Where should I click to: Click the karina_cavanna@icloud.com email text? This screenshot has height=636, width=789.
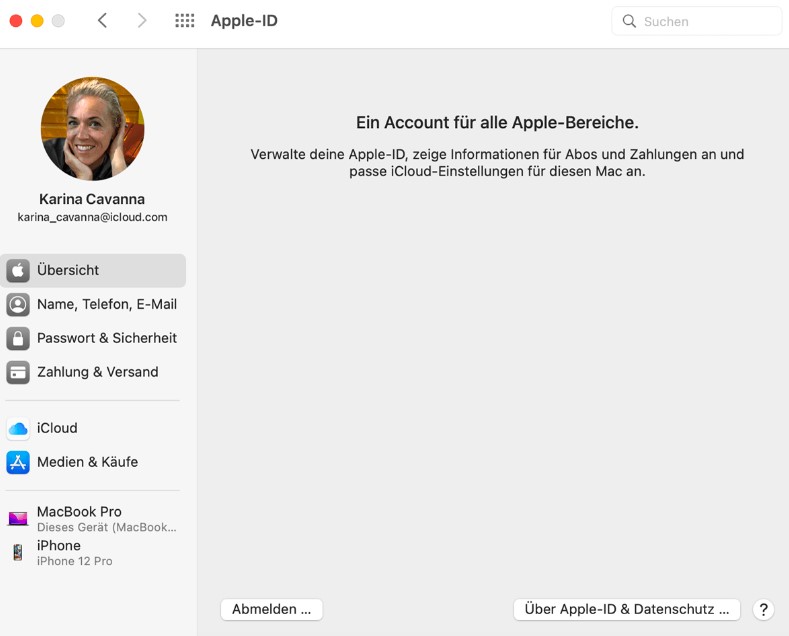click(x=93, y=217)
